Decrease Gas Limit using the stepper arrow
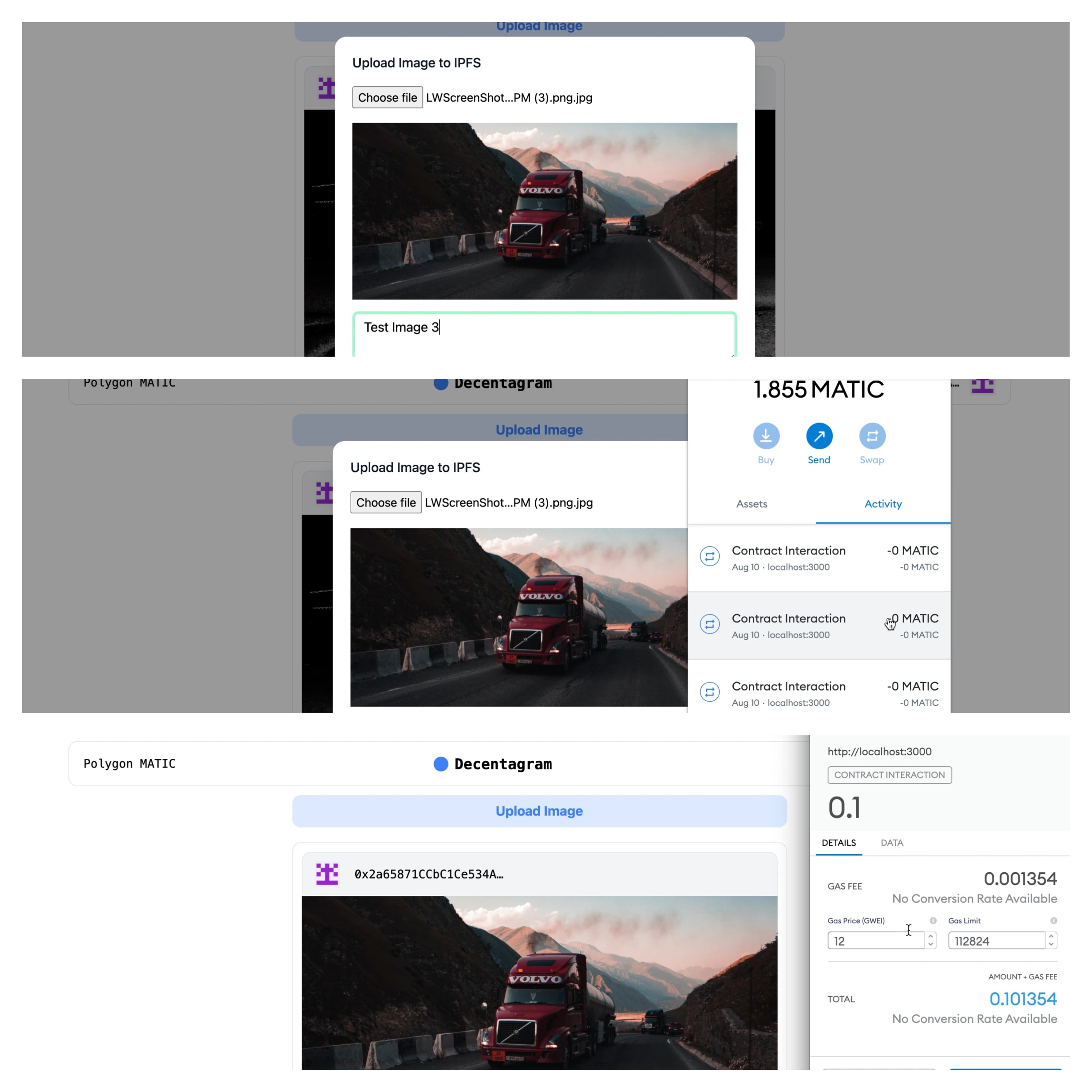Image resolution: width=1092 pixels, height=1092 pixels. pos(1051,944)
